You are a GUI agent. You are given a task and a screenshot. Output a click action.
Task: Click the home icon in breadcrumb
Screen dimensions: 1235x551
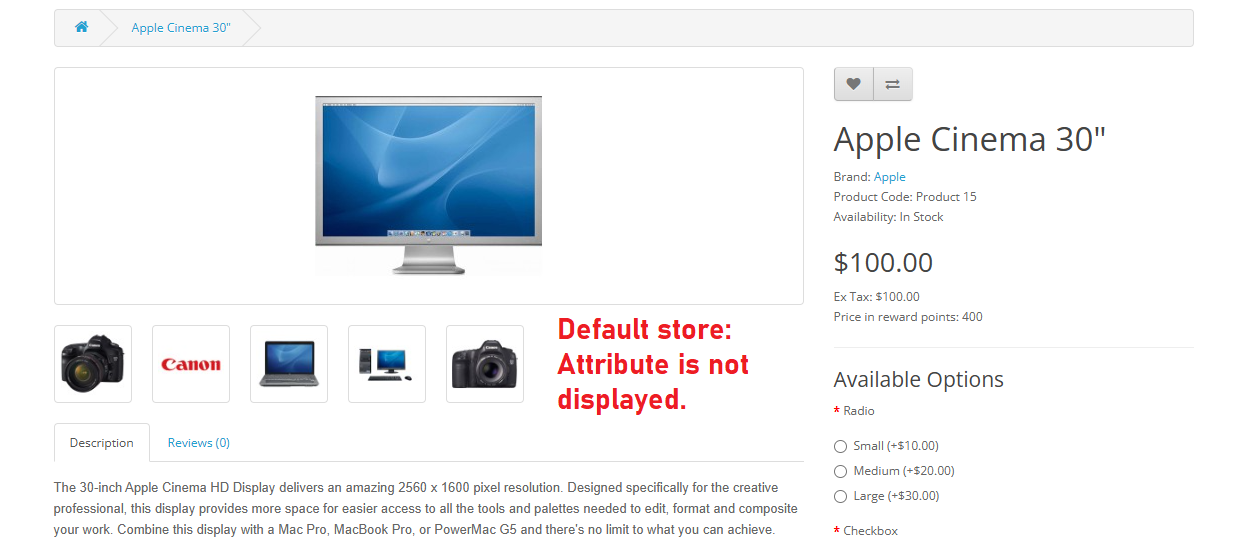coord(81,27)
